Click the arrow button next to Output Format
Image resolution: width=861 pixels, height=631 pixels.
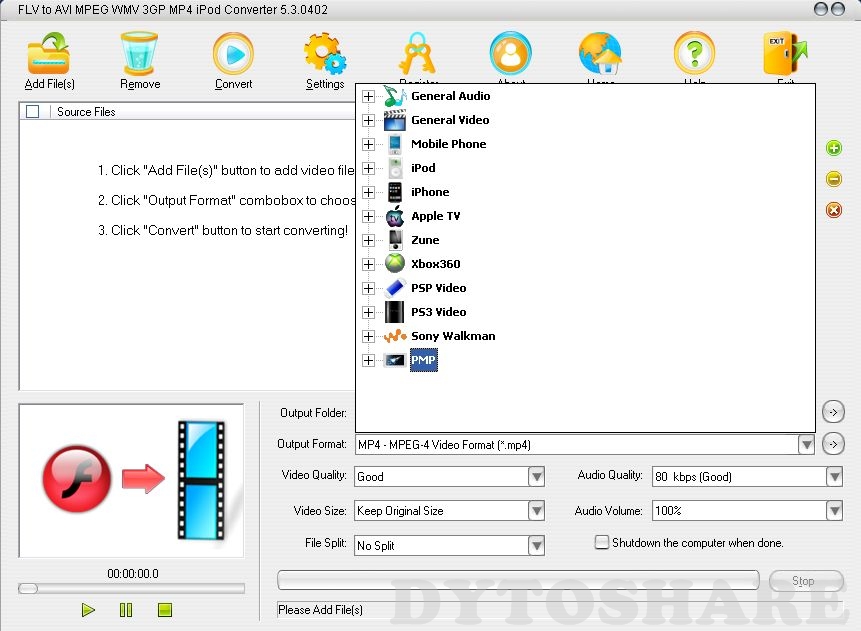click(833, 444)
